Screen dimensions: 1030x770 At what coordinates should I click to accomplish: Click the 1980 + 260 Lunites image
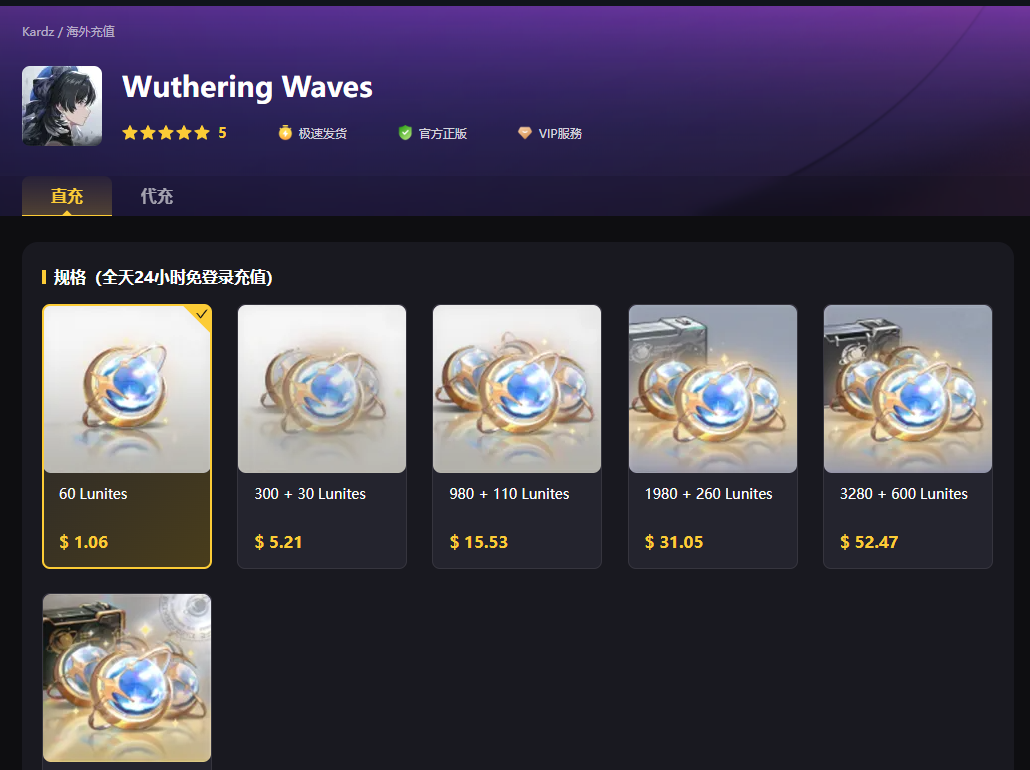point(713,389)
